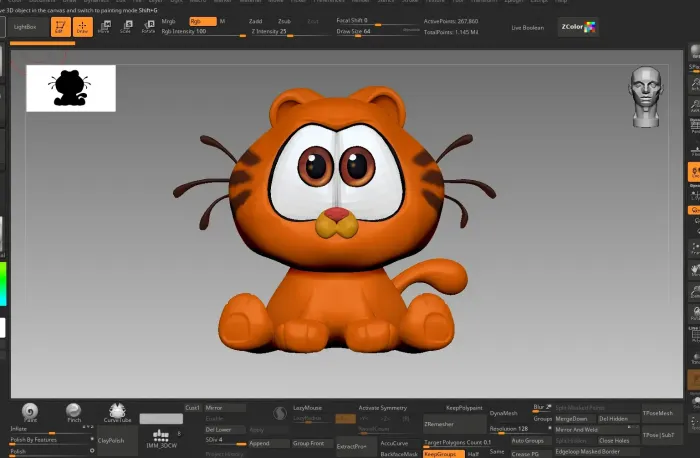This screenshot has width=700, height=458.
Task: Toggle AccuCurve option
Action: point(394,443)
